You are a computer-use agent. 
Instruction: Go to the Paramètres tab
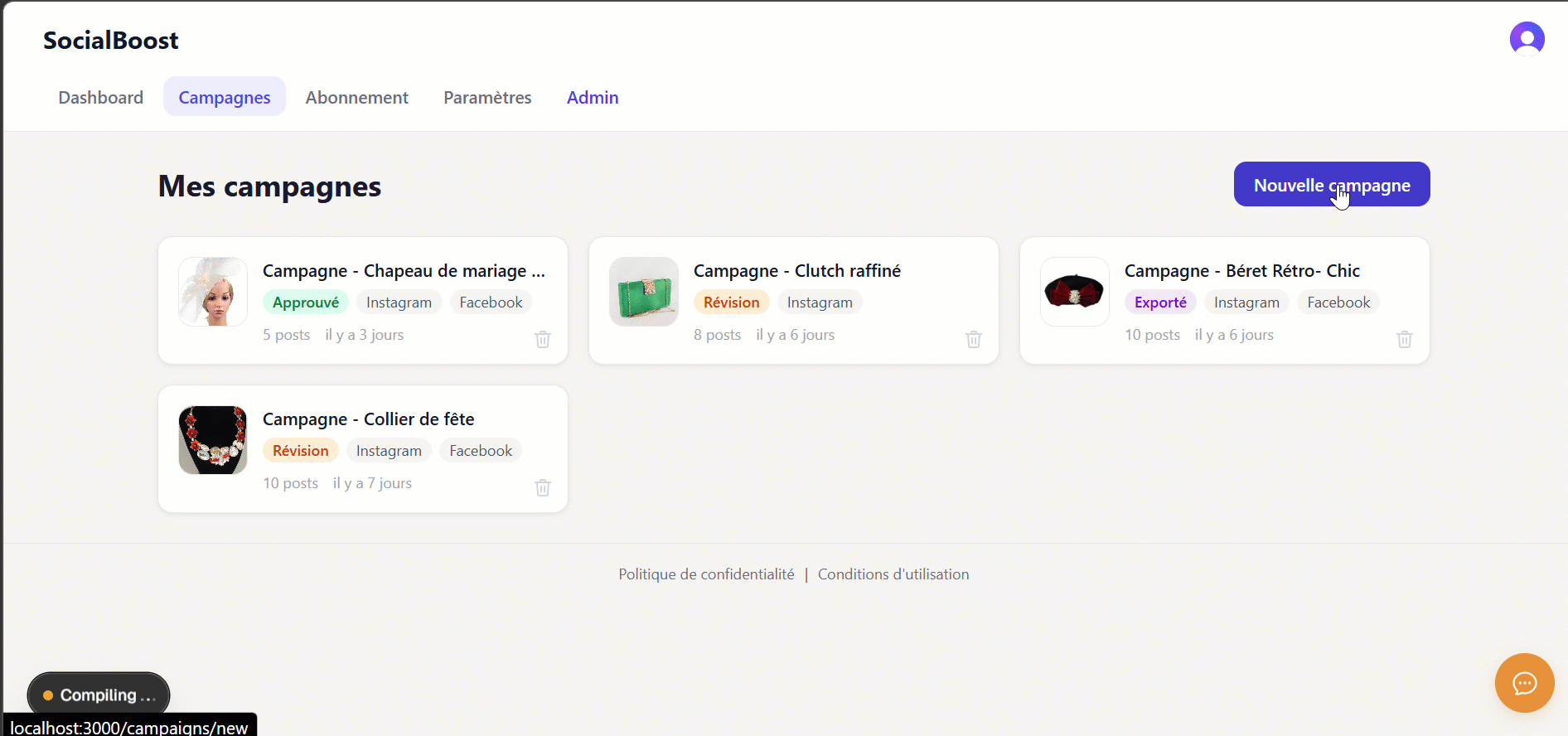pos(487,97)
